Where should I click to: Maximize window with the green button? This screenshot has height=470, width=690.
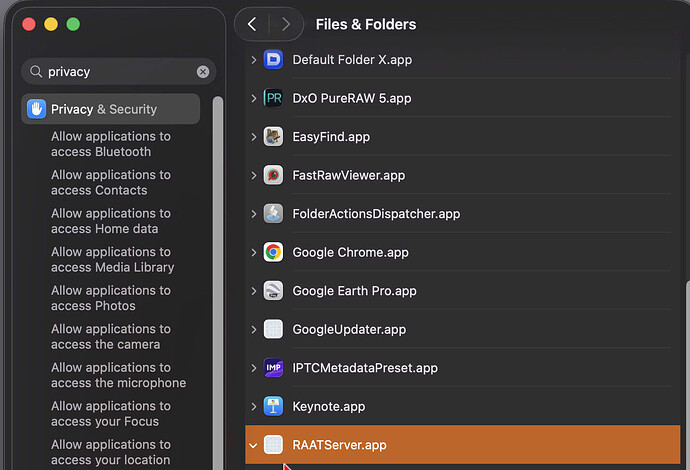click(x=73, y=24)
